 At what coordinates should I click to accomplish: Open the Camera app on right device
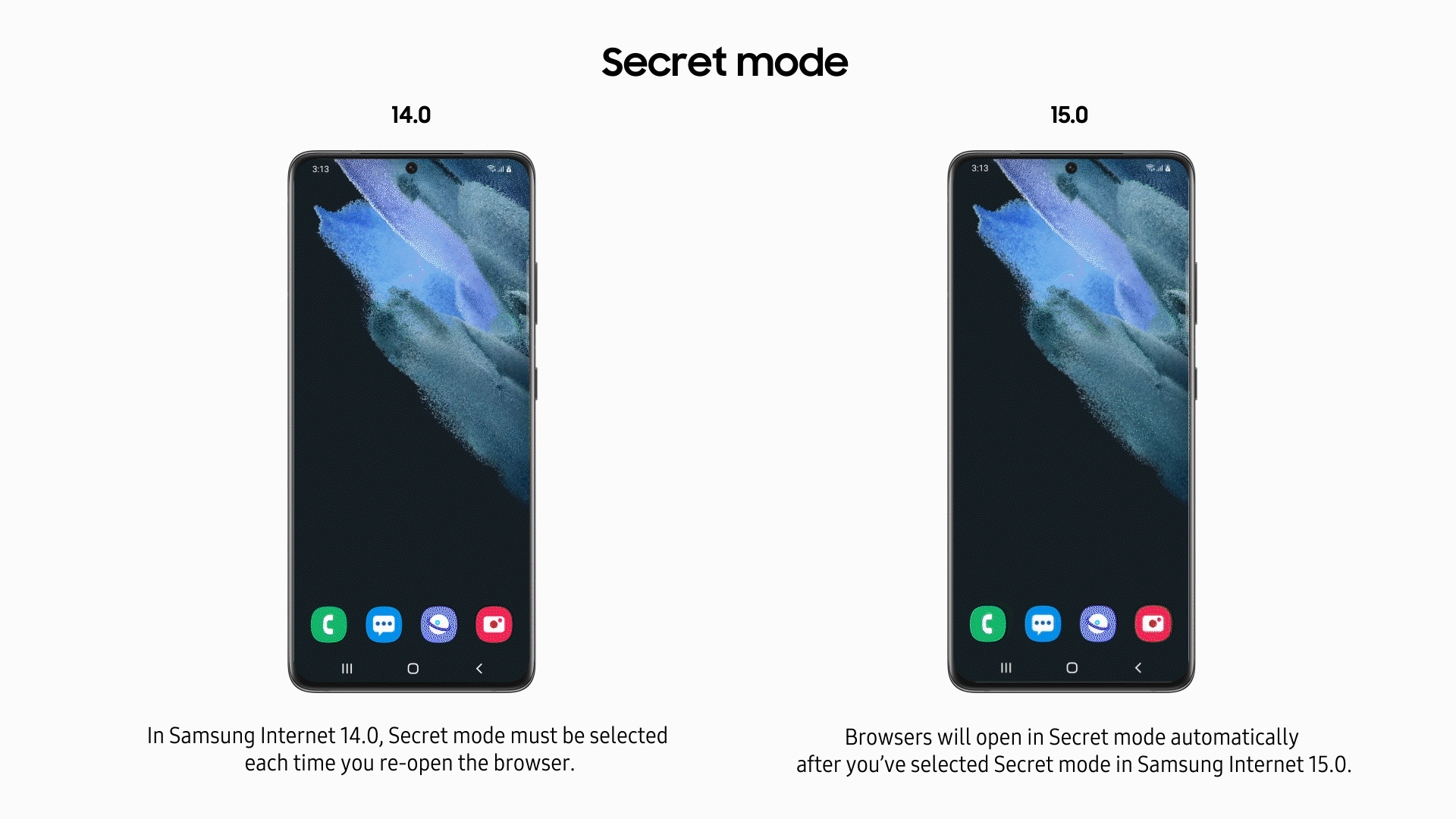[1152, 624]
